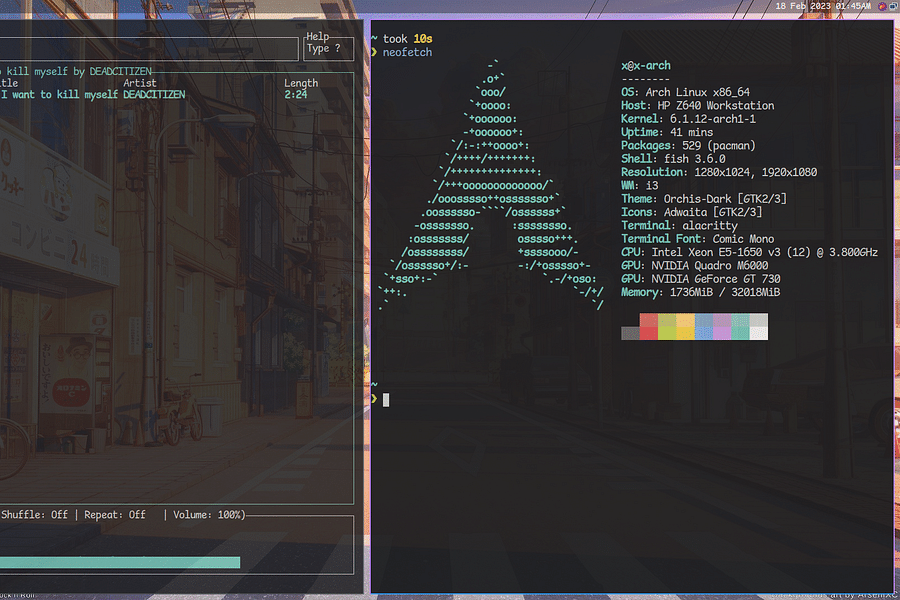Click the blinking terminal cursor block
Image resolution: width=900 pixels, height=600 pixels.
[385, 399]
